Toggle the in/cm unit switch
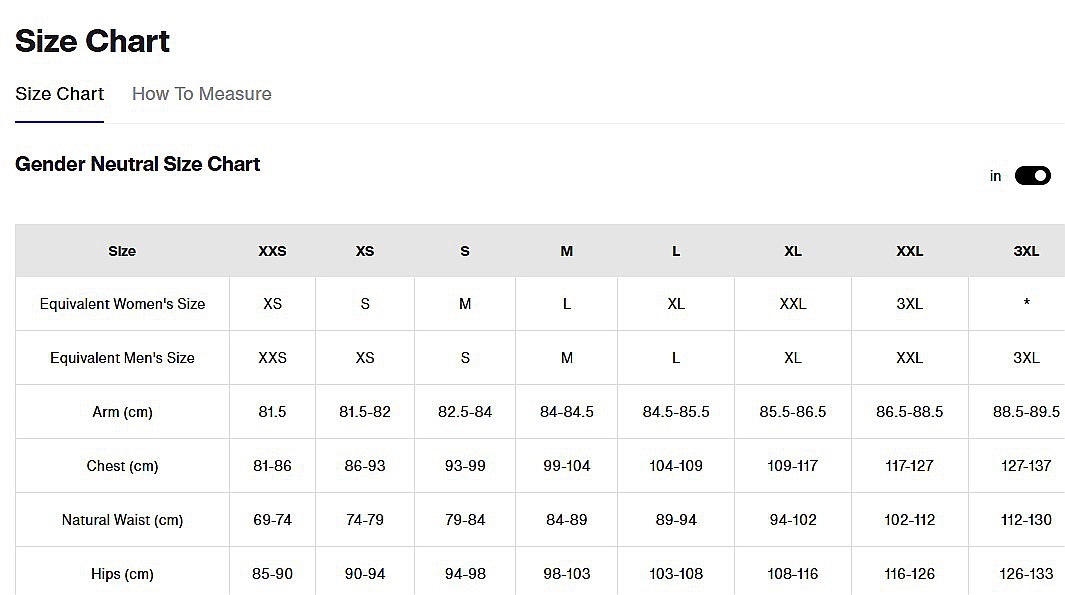This screenshot has height=595, width=1065. tap(1032, 176)
